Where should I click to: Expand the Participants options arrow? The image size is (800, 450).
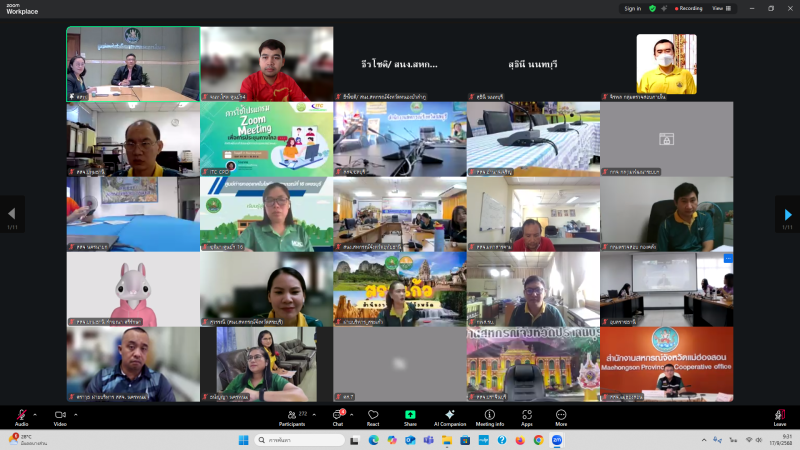click(x=315, y=414)
